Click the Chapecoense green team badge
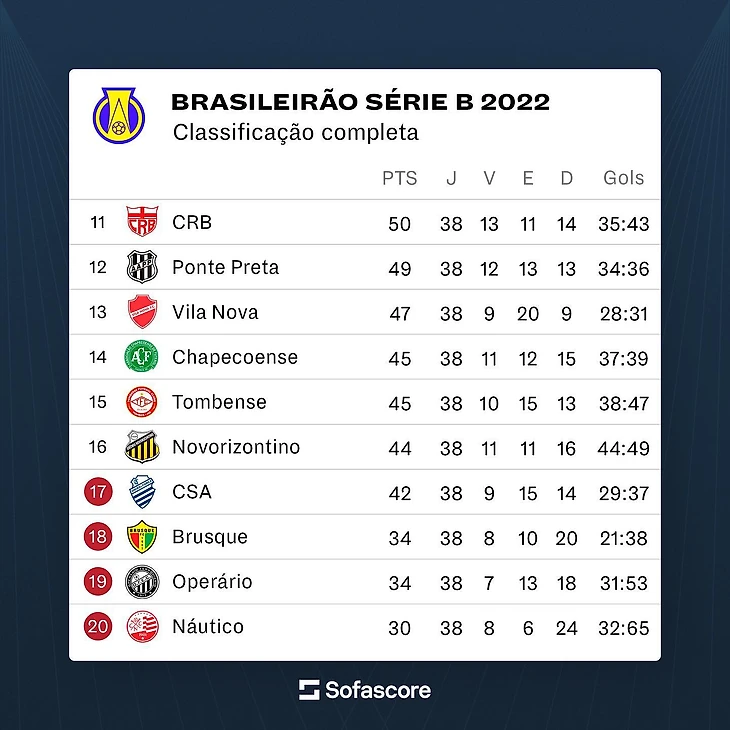This screenshot has height=730, width=730. coord(141,357)
